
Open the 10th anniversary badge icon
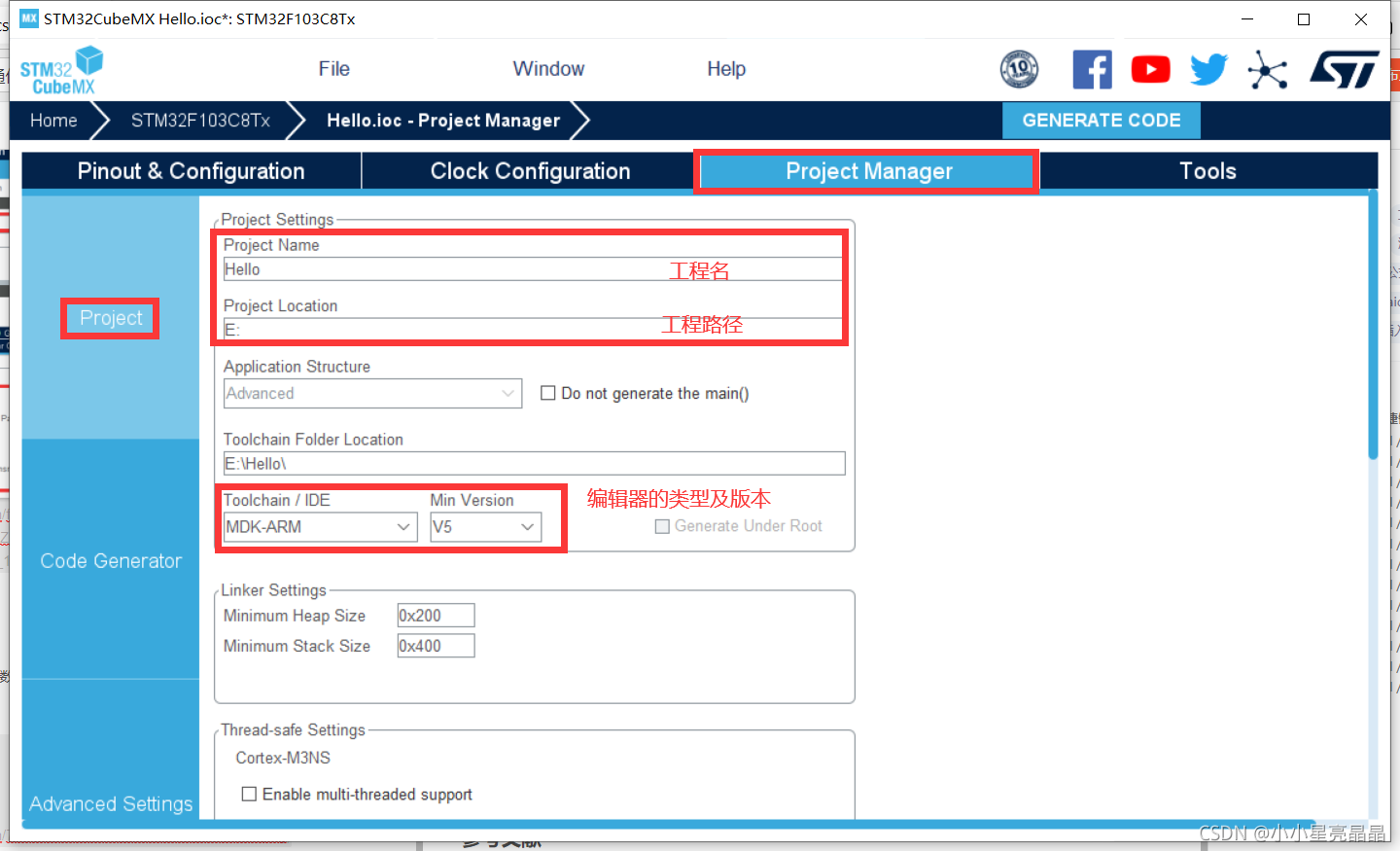pyautogui.click(x=1019, y=69)
